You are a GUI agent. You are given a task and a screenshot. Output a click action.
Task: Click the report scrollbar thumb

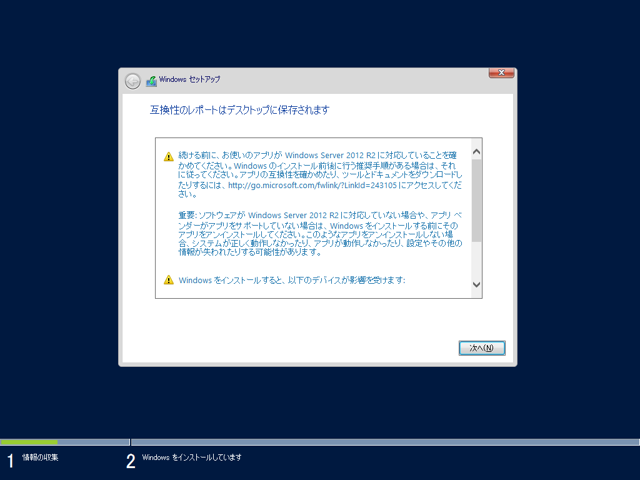tap(476, 200)
